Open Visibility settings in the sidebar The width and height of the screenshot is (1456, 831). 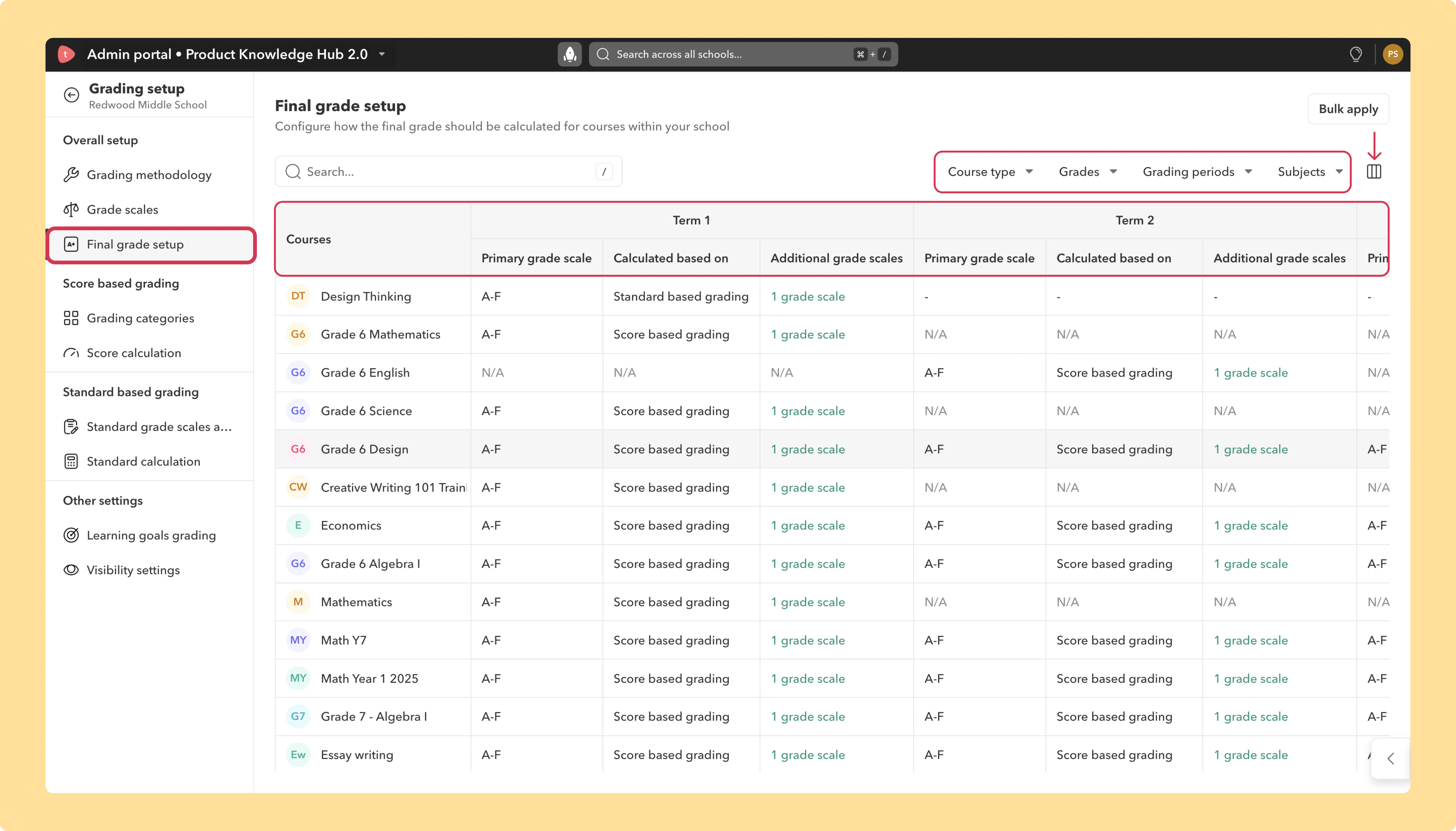pos(150,570)
